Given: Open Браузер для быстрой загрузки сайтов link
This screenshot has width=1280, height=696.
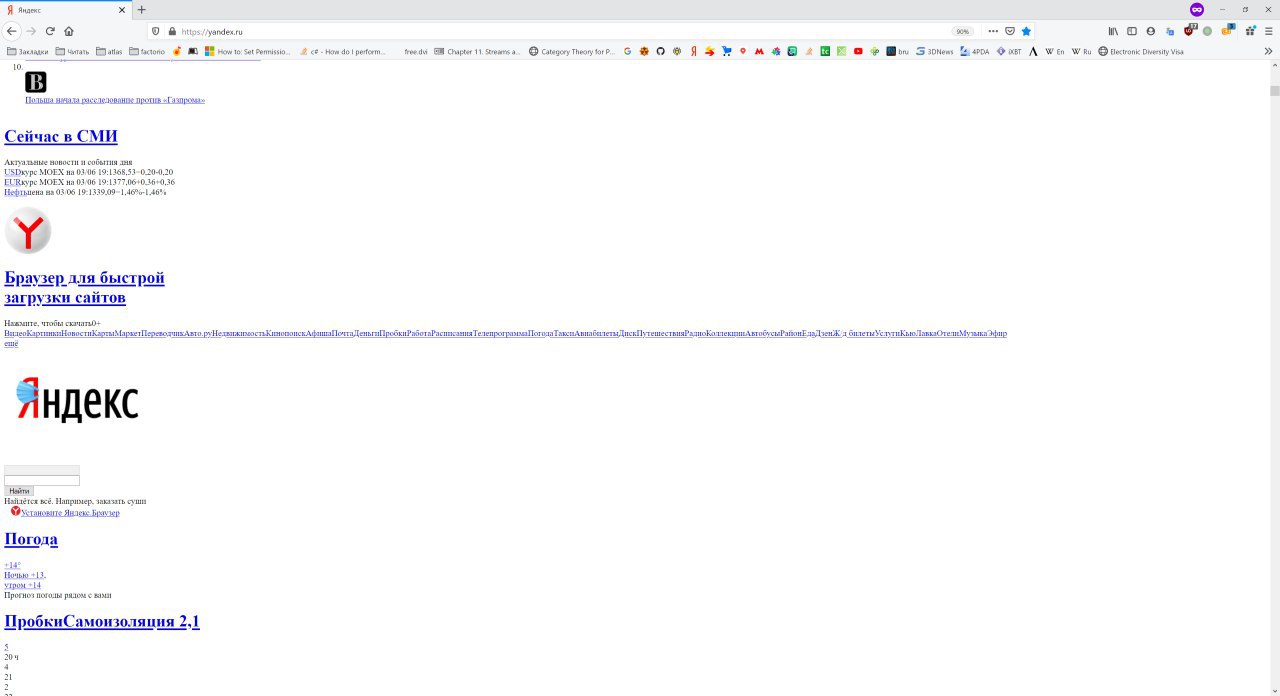Looking at the screenshot, I should click(84, 287).
